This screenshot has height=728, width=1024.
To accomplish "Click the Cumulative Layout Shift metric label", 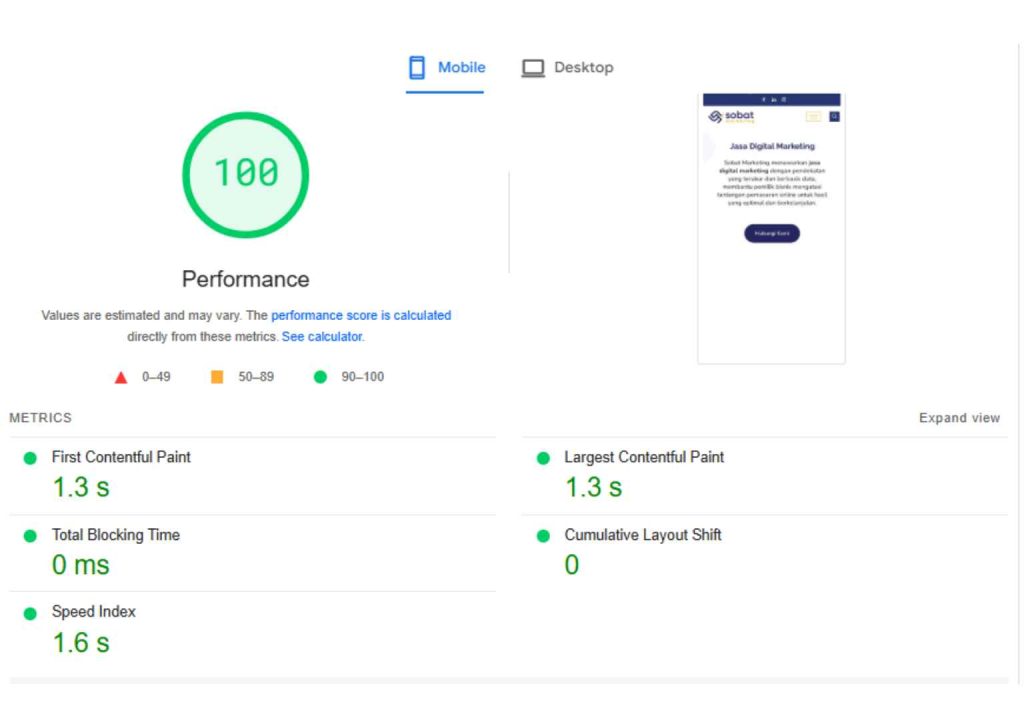I will (x=643, y=535).
